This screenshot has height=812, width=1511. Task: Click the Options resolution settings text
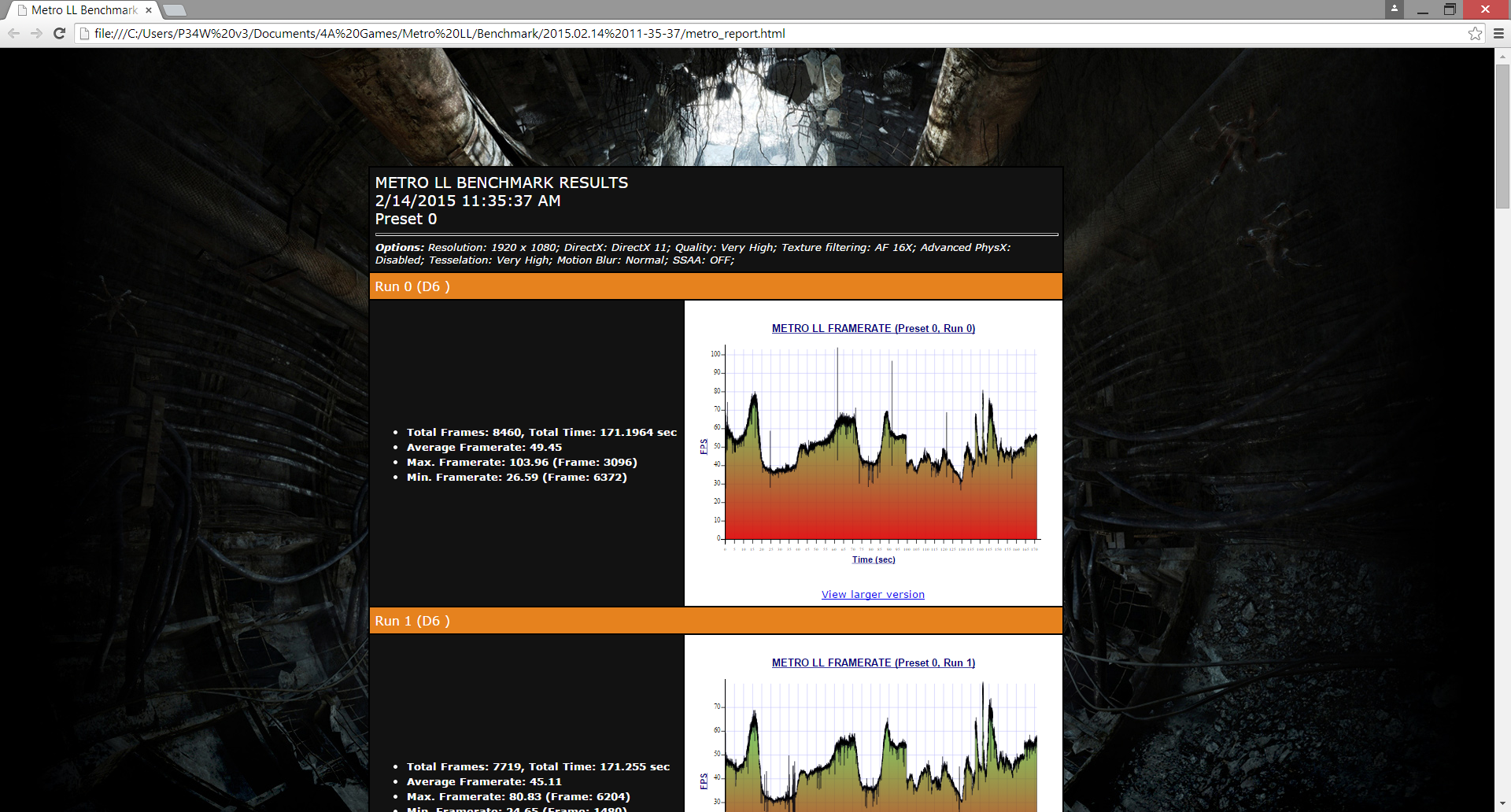tap(693, 253)
